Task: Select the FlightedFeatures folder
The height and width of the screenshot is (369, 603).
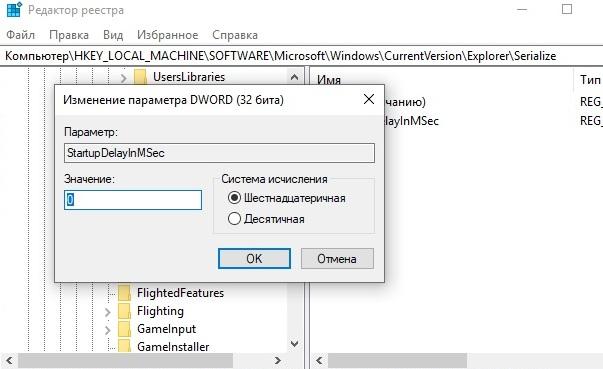Action: point(180,293)
